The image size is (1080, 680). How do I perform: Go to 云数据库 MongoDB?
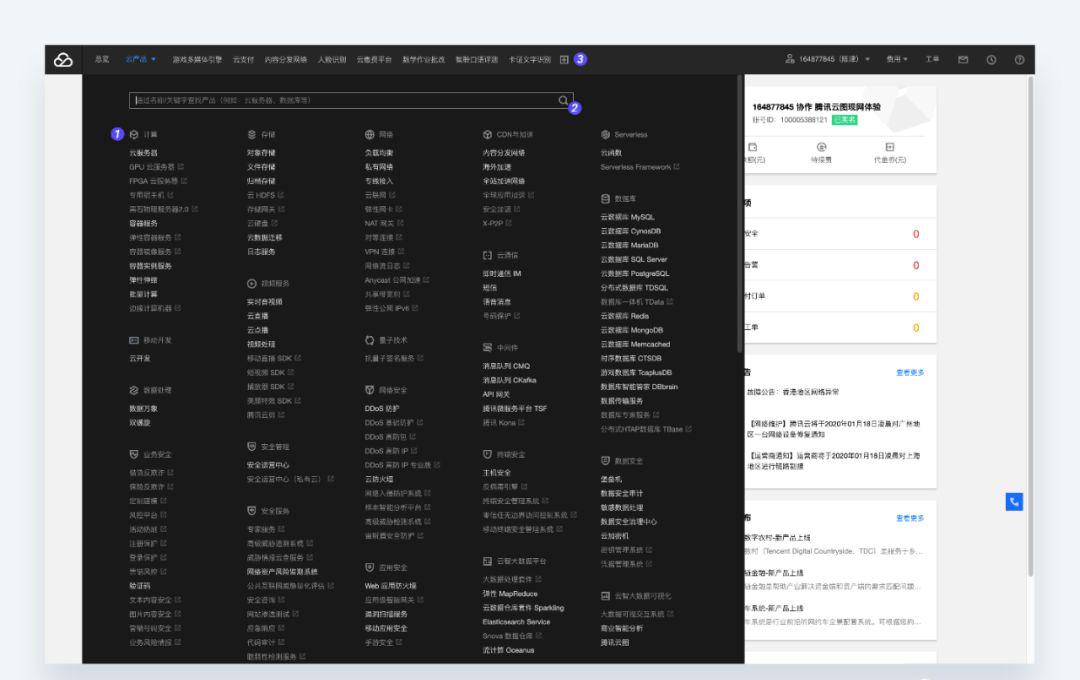point(632,330)
